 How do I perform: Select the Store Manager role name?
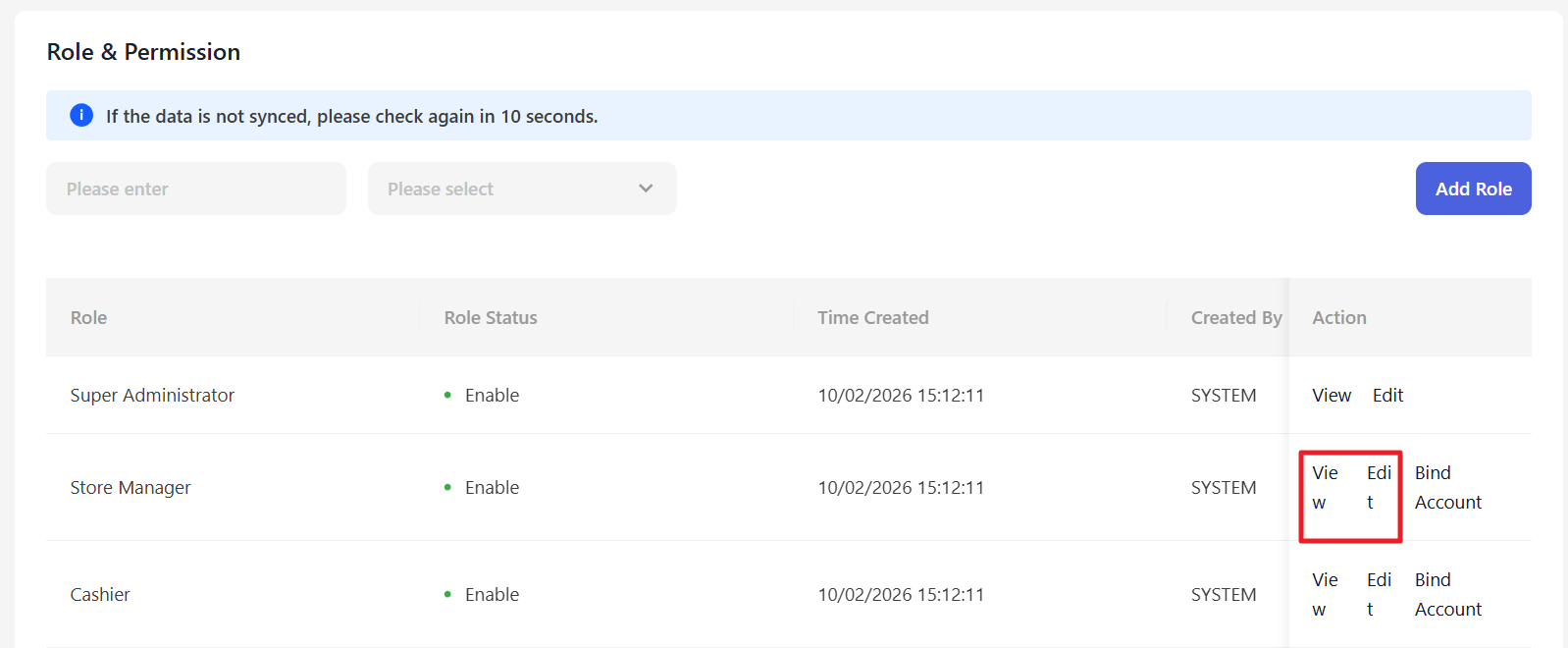tap(131, 487)
